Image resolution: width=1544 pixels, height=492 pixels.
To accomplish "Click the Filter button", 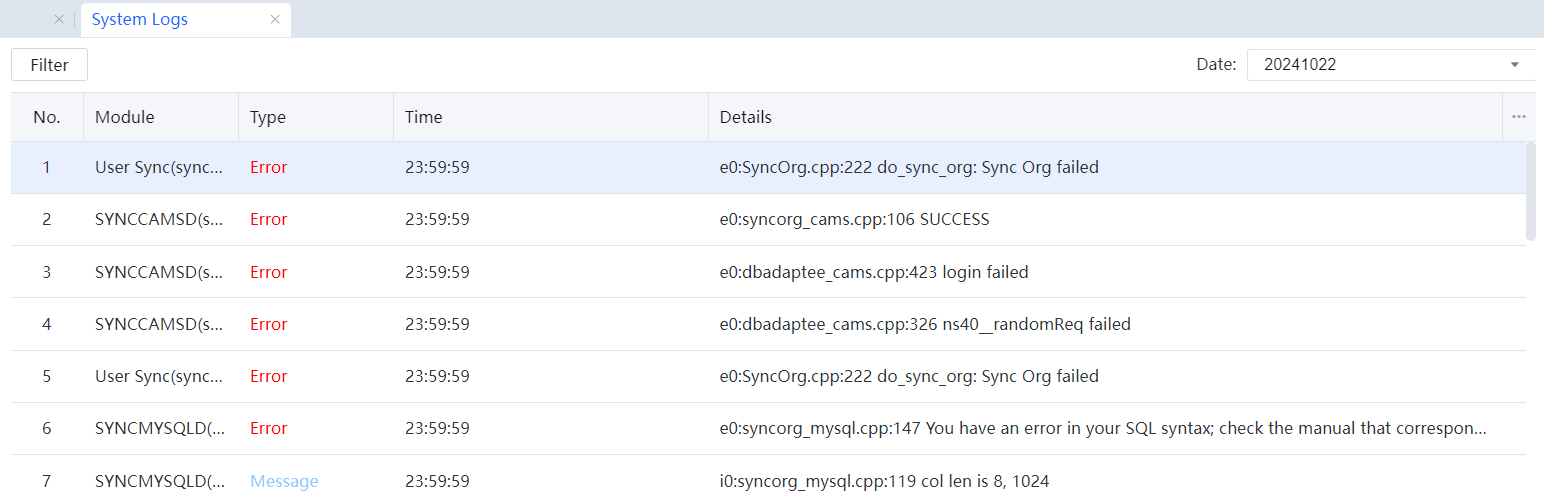I will click(x=49, y=65).
